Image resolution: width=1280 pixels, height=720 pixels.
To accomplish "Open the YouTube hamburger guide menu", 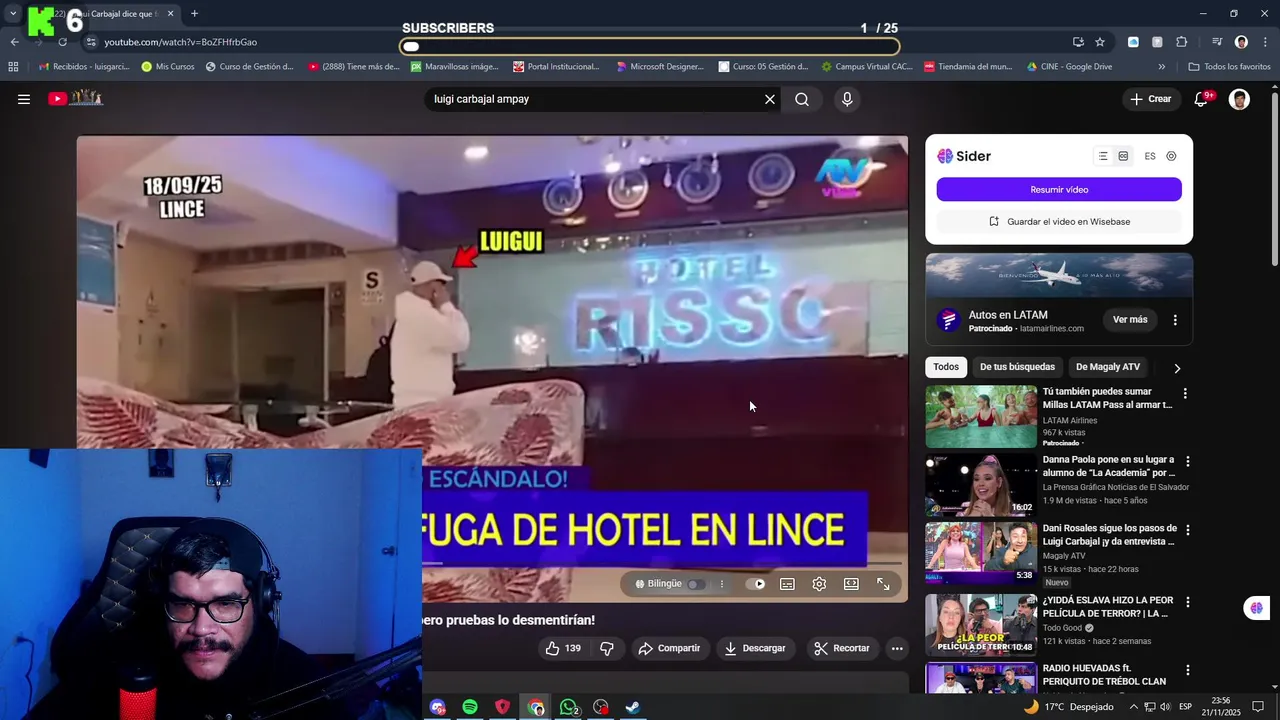I will coord(24,99).
